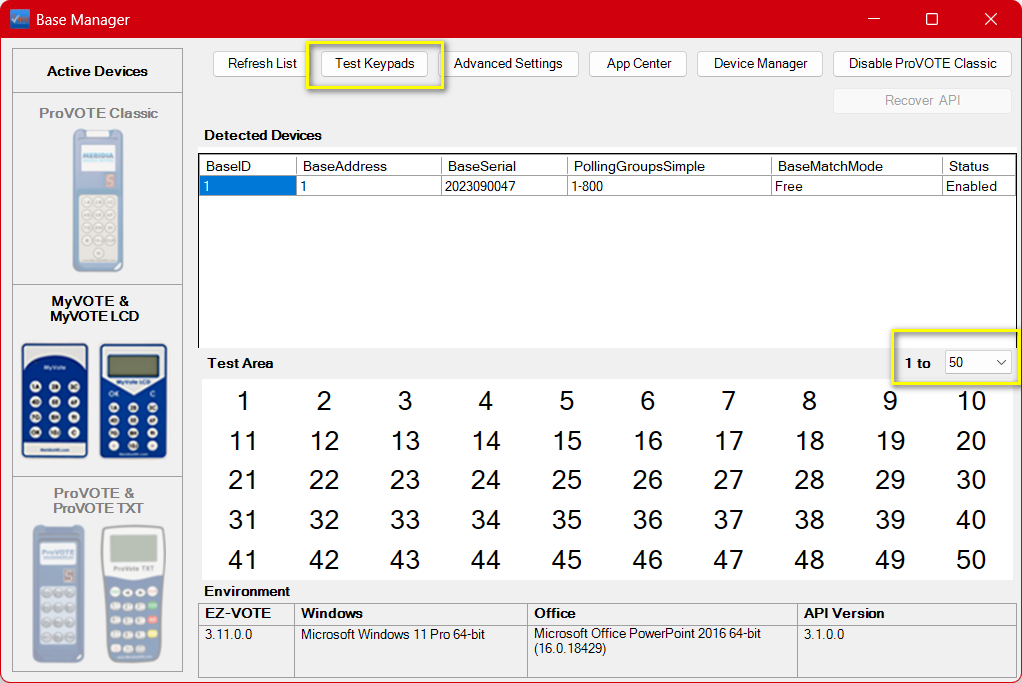Click the polling groups 1-800 cell

click(669, 186)
